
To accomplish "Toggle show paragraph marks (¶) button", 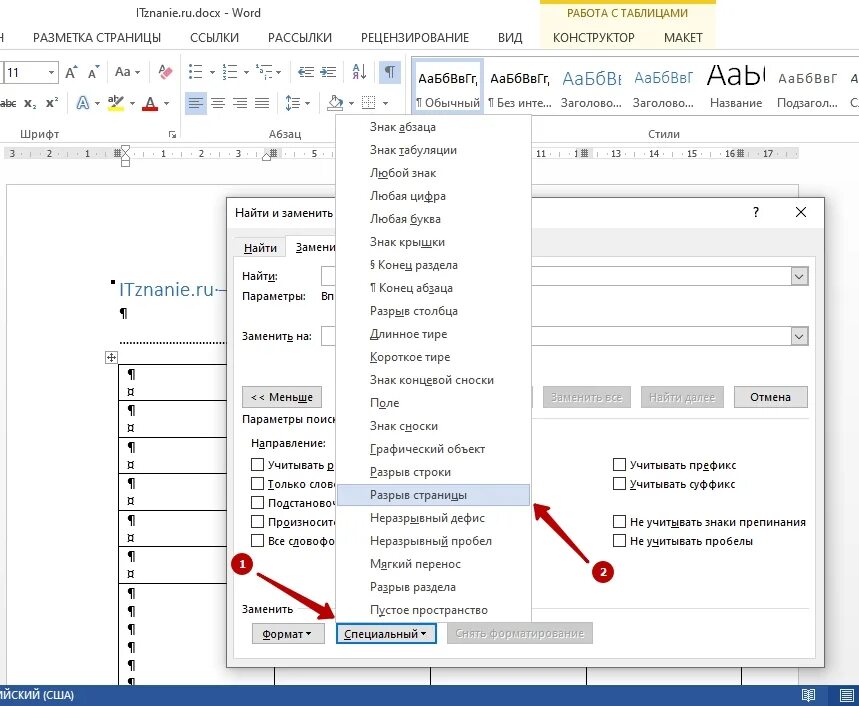I will pos(390,72).
